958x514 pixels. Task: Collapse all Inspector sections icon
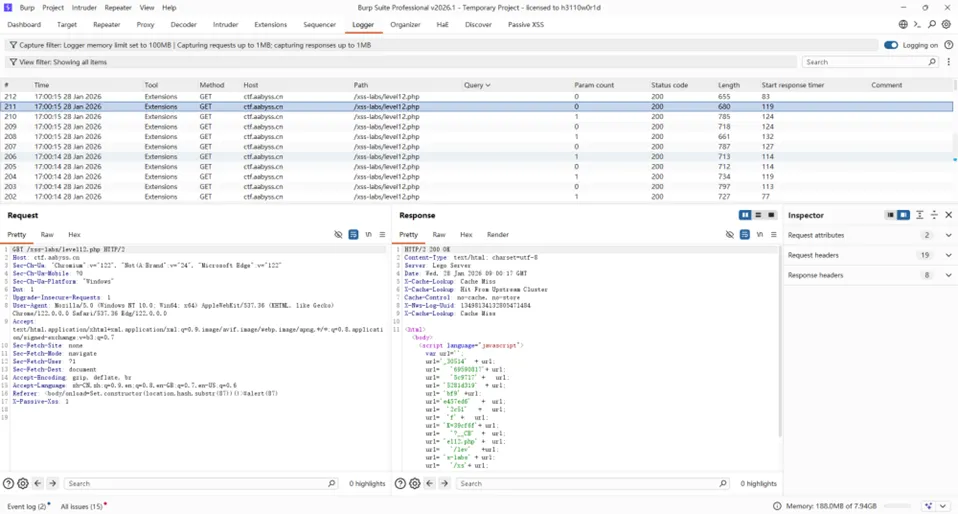coord(934,215)
